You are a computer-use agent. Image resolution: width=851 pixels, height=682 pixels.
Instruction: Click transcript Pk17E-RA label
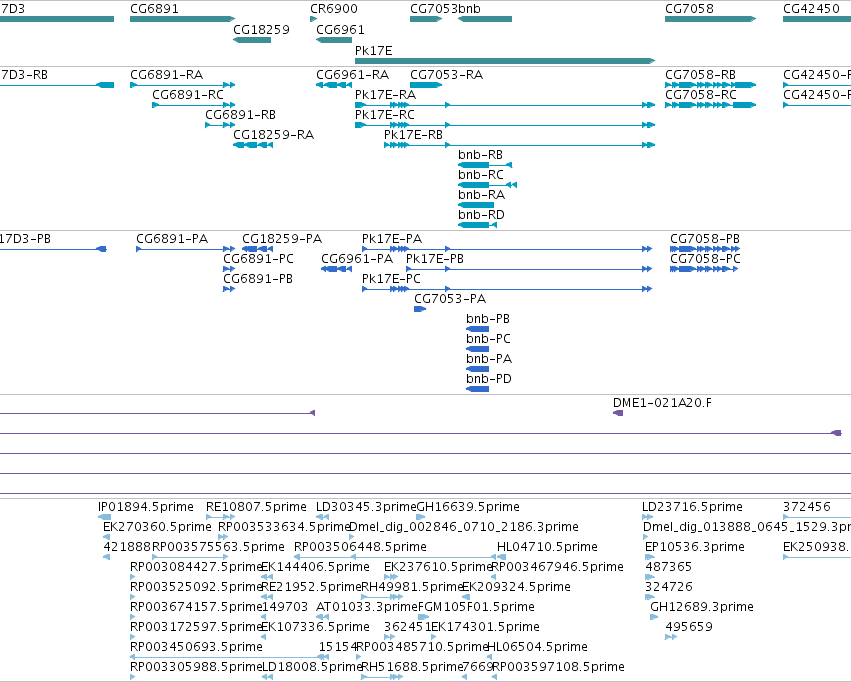pyautogui.click(x=385, y=94)
